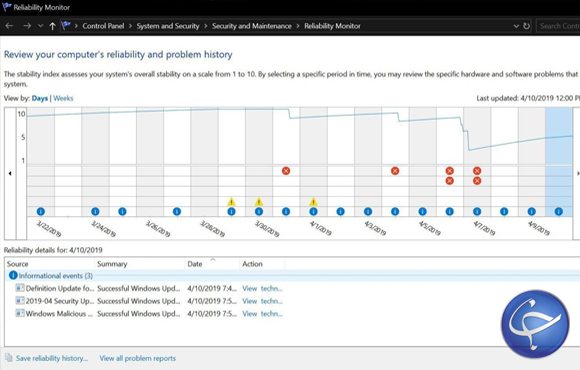
Task: View technical details for 2019-04 Security Update
Action: (x=262, y=301)
